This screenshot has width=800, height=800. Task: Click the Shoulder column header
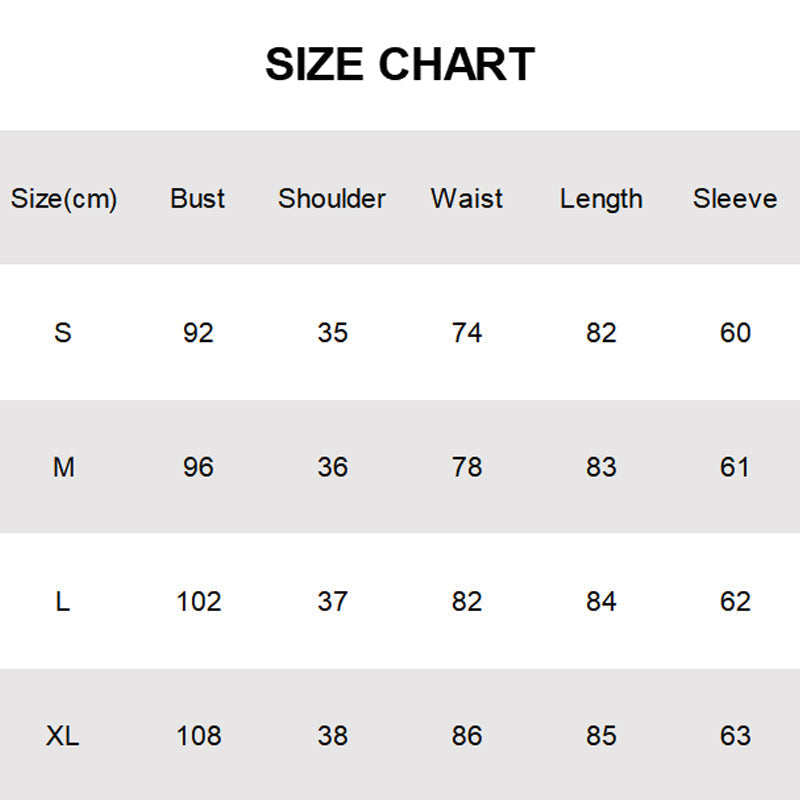click(x=332, y=198)
